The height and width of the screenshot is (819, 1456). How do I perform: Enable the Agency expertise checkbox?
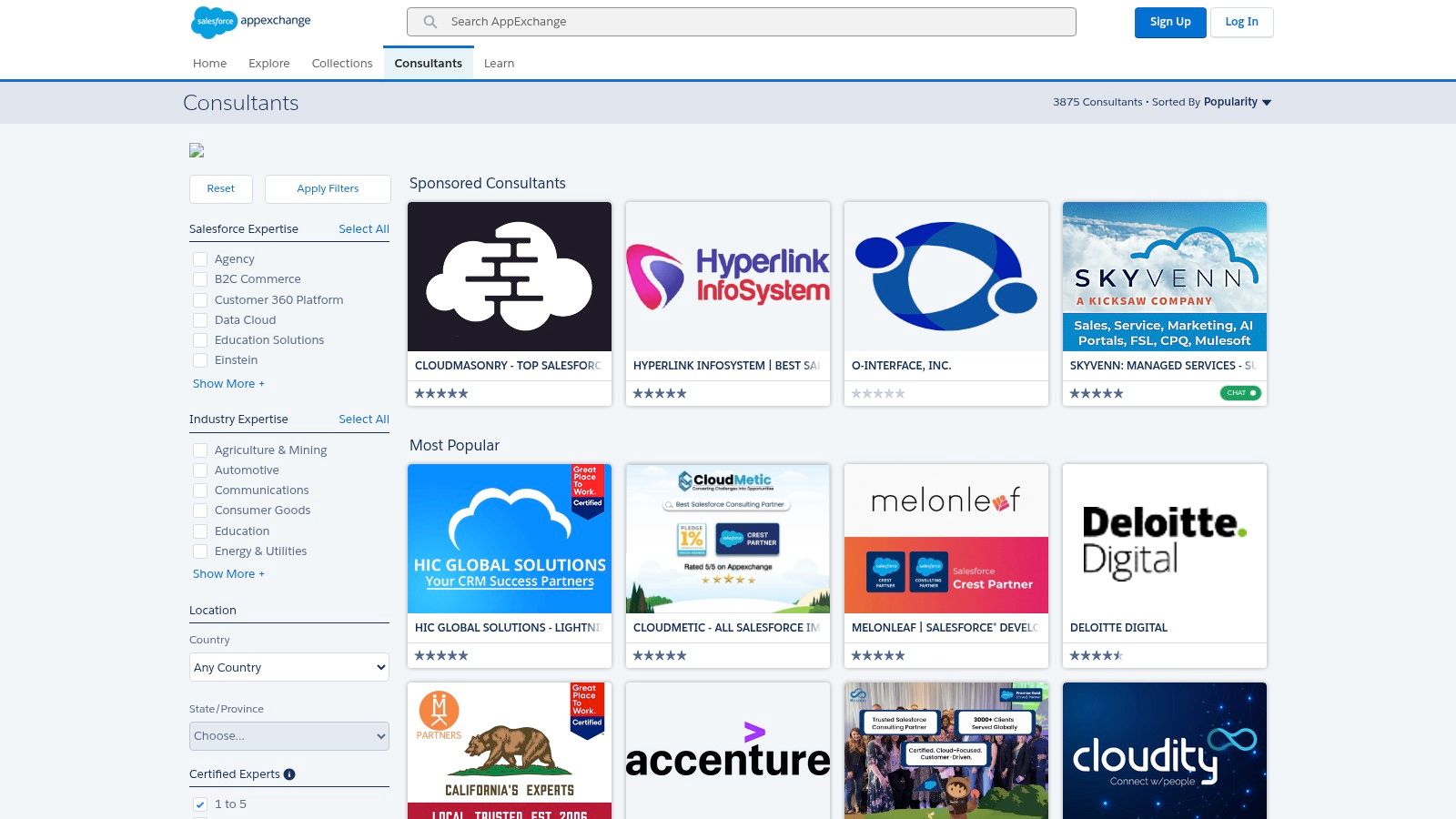[x=200, y=259]
